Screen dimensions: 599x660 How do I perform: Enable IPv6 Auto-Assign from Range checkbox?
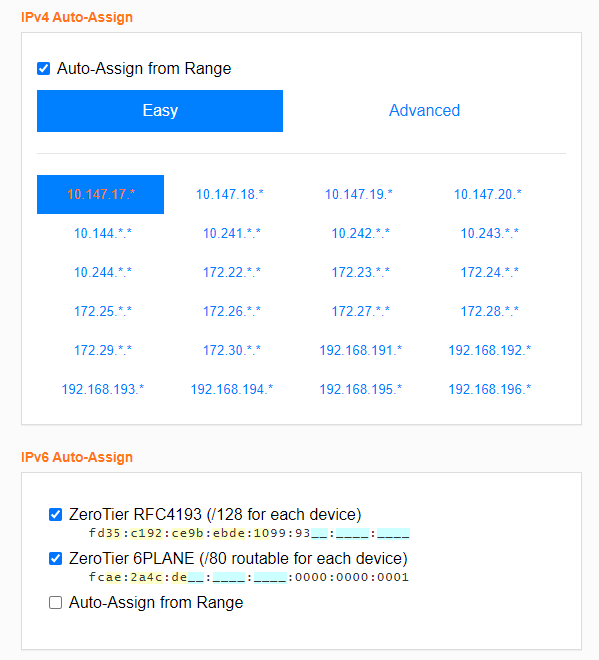pos(56,602)
